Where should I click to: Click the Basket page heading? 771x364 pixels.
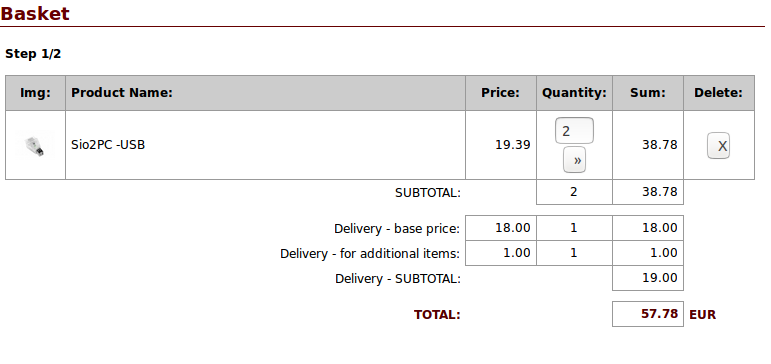(x=35, y=13)
